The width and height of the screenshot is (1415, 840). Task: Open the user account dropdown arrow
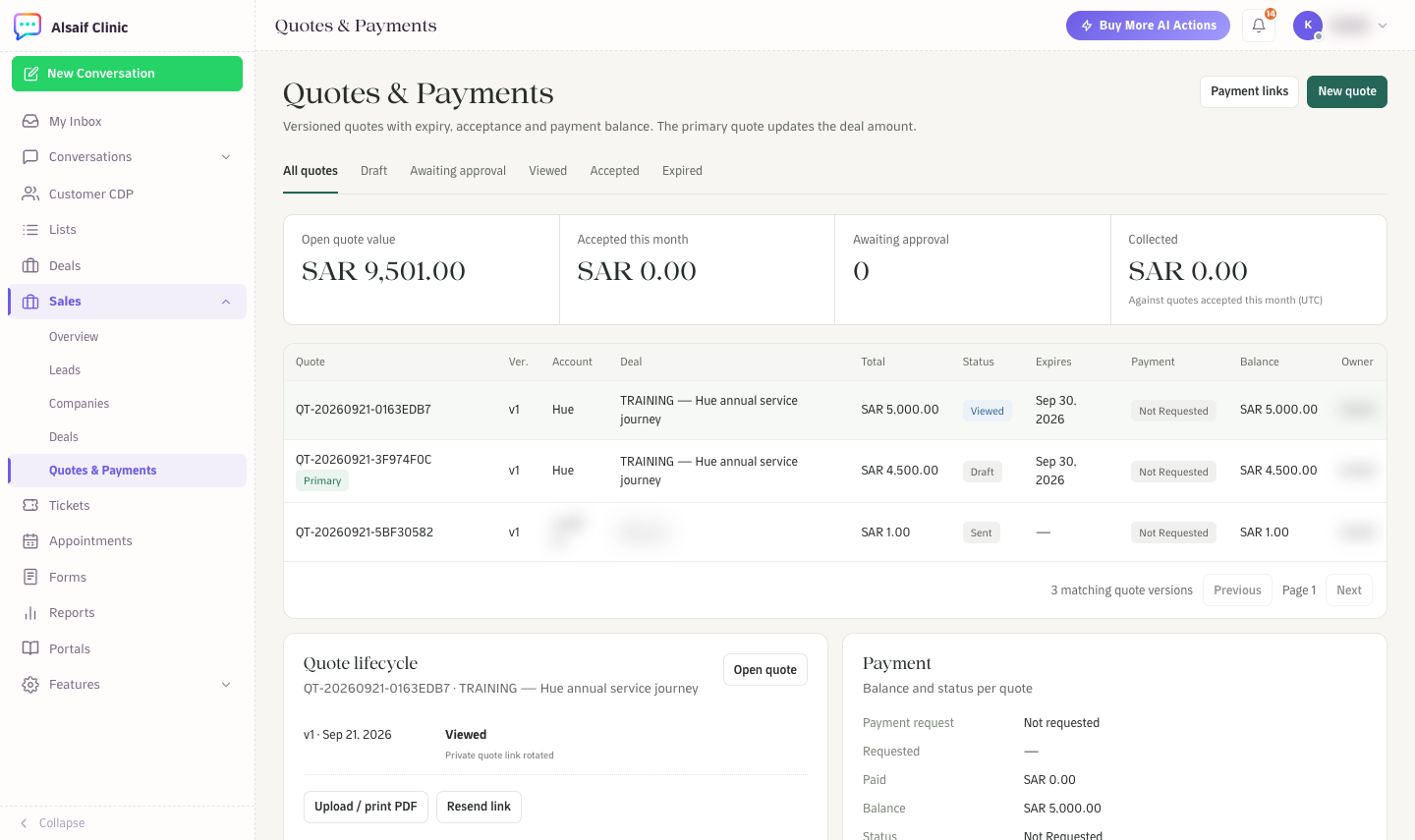coord(1383,26)
